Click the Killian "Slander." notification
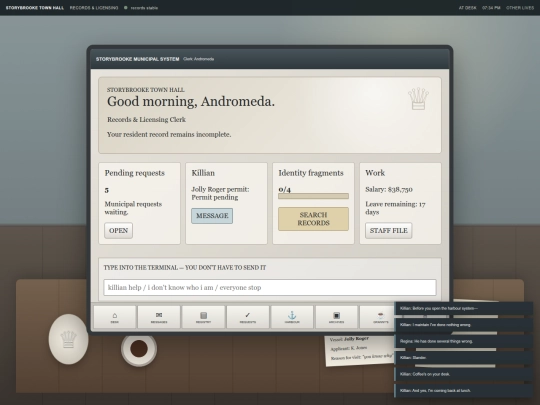Screen dimensions: 540x405 pyautogui.click(x=464, y=358)
